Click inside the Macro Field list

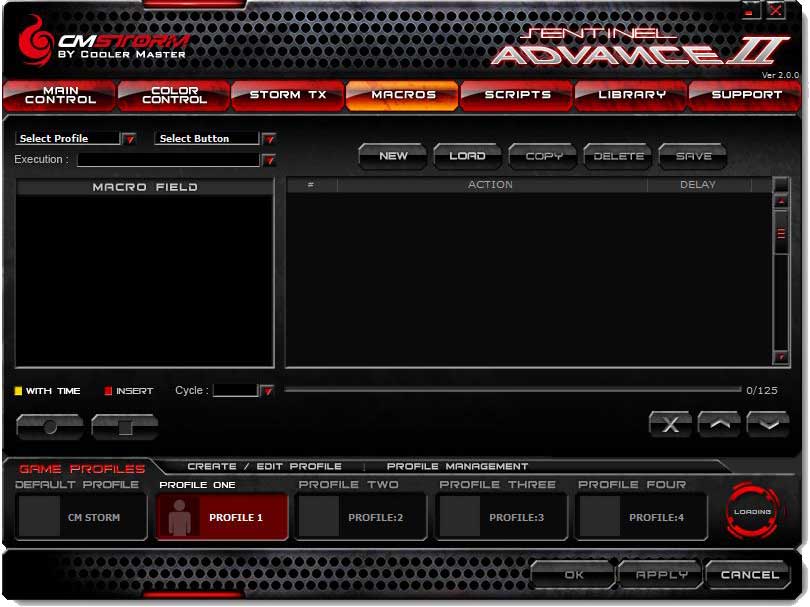tap(145, 281)
